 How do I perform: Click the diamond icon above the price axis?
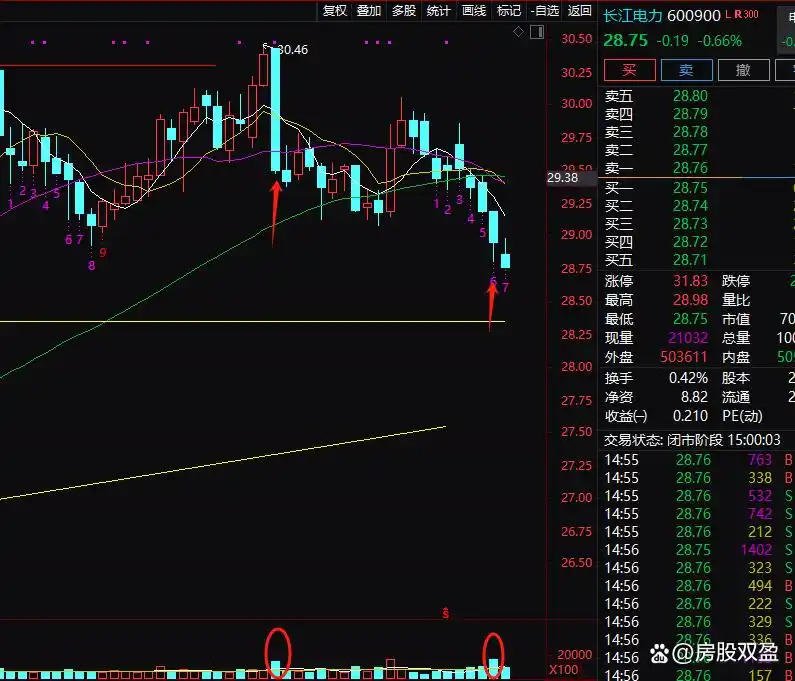pos(518,32)
